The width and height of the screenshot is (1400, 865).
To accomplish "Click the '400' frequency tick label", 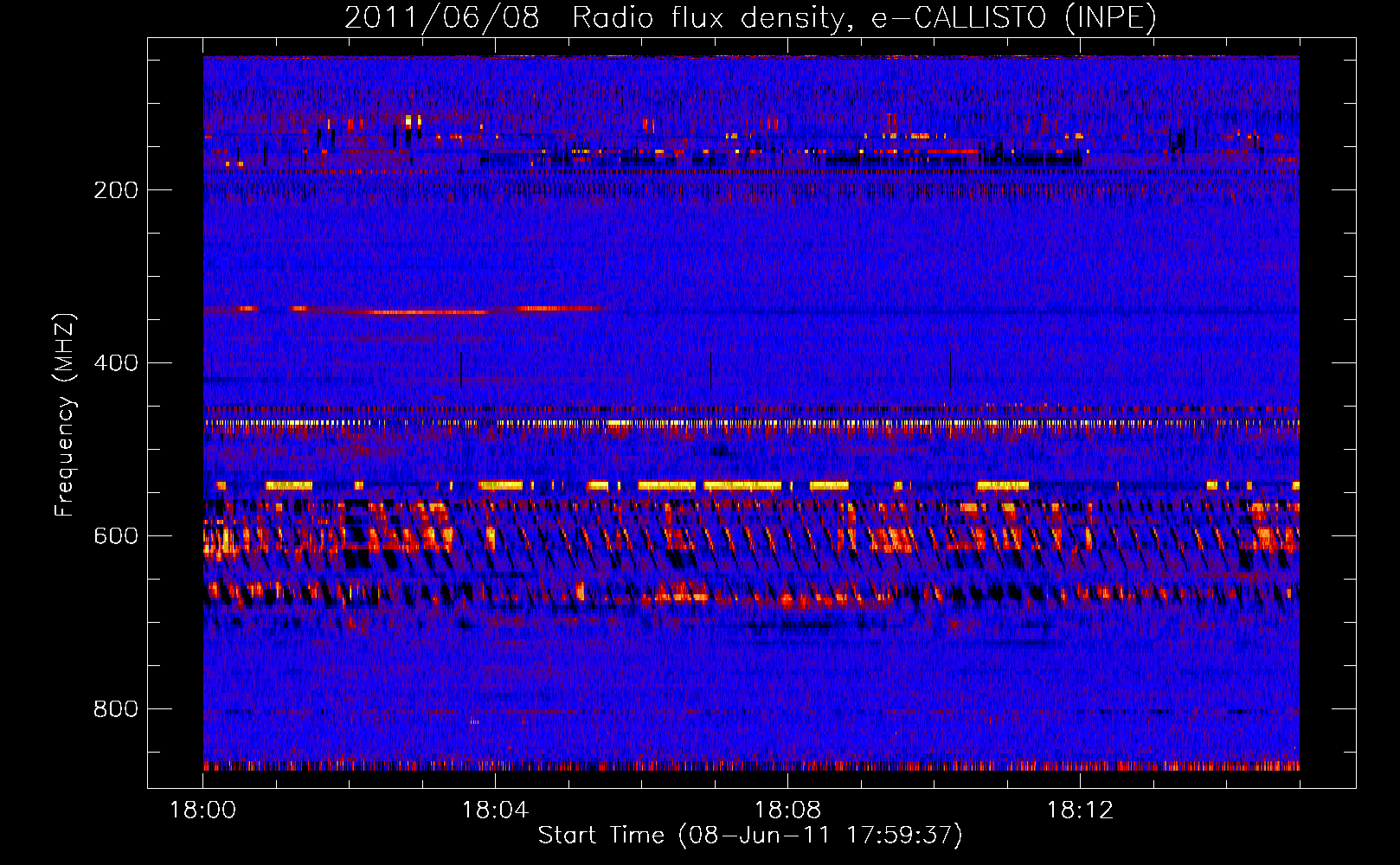I will (116, 363).
